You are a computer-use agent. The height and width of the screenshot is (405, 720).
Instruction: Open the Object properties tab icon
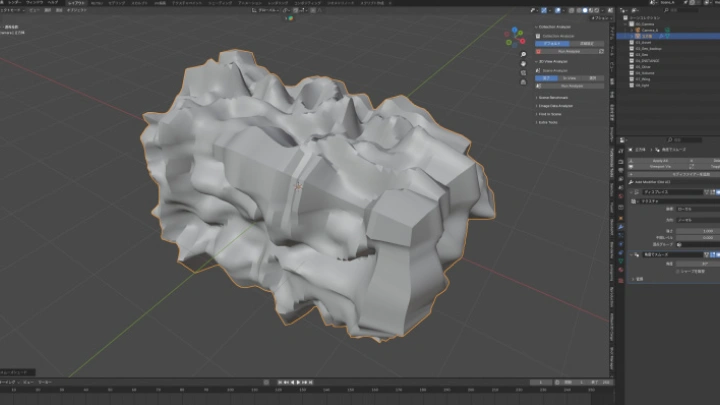(621, 218)
